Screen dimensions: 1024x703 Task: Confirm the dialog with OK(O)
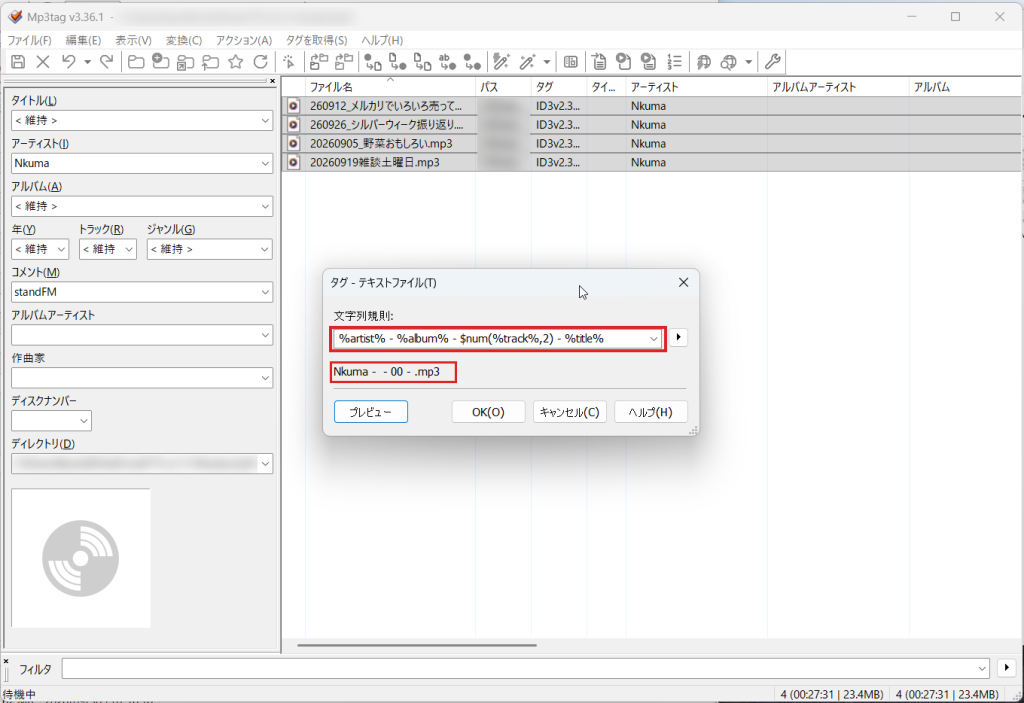pos(488,412)
